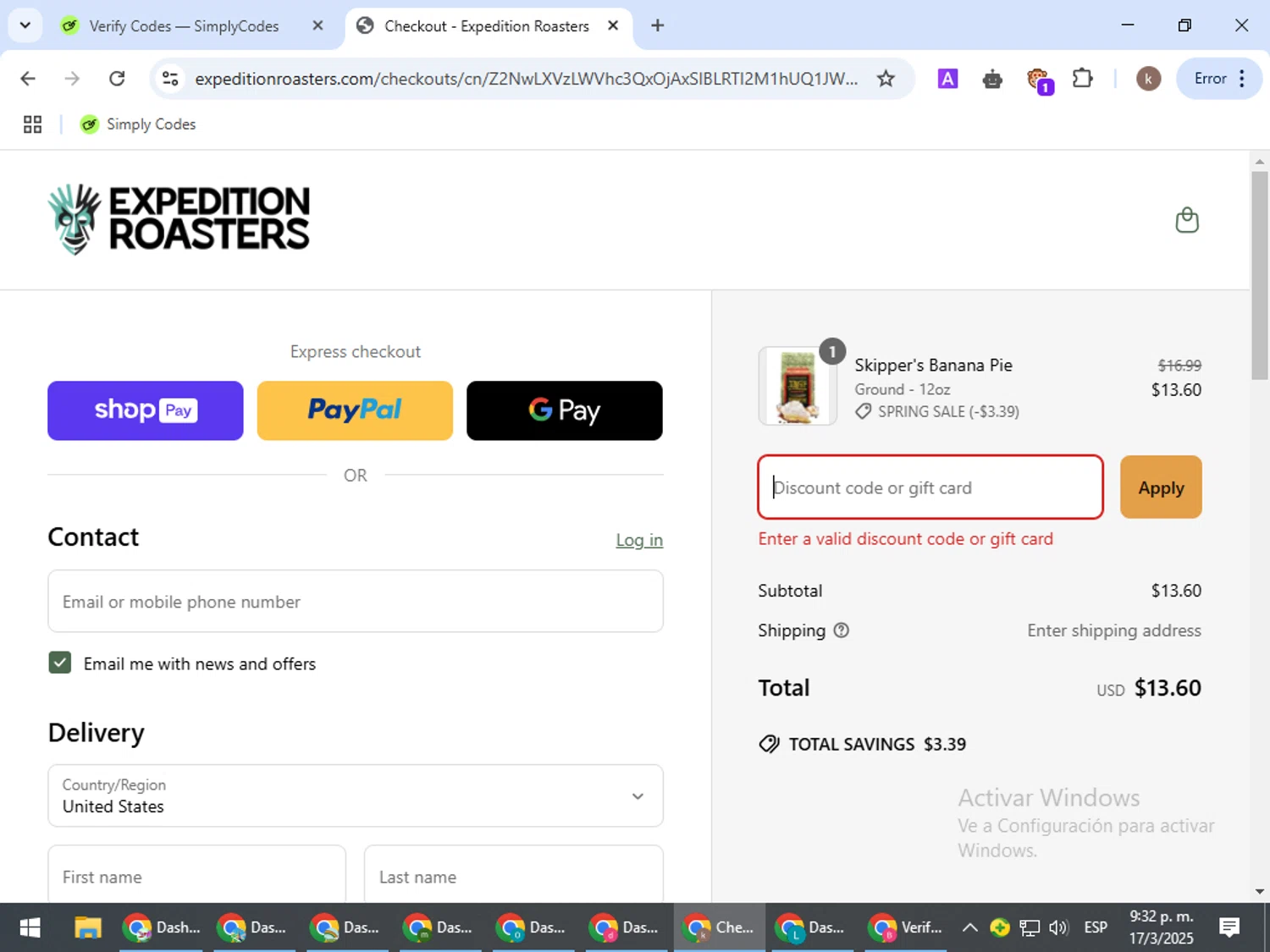This screenshot has height=952, width=1270.
Task: Open the apps grid in bookmarks bar
Action: (32, 124)
